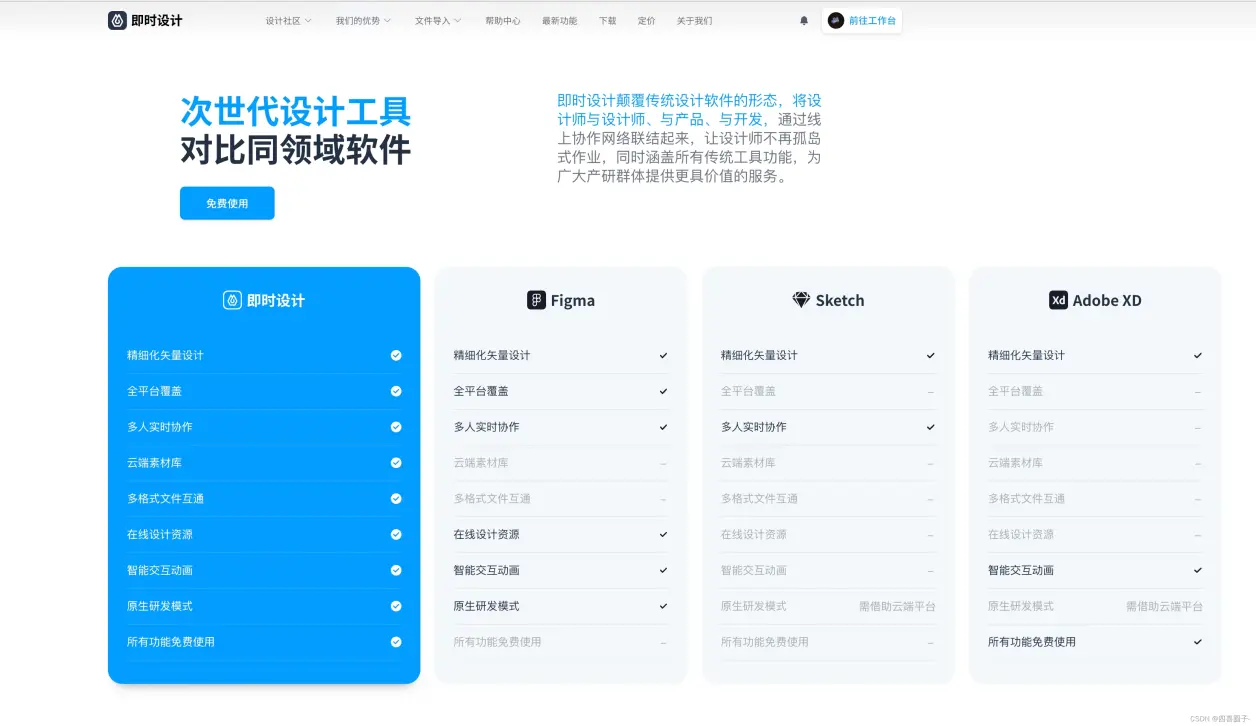Click 云端素材库 in the Adobe XD card
Viewport: 1256px width, 726px height.
(x=1015, y=463)
